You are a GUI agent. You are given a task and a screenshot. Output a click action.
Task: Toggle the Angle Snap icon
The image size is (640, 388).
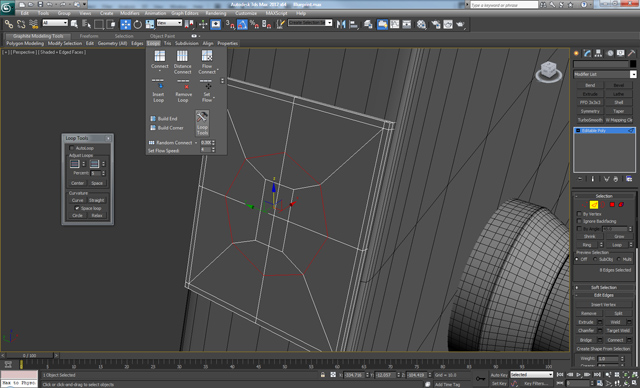242,24
